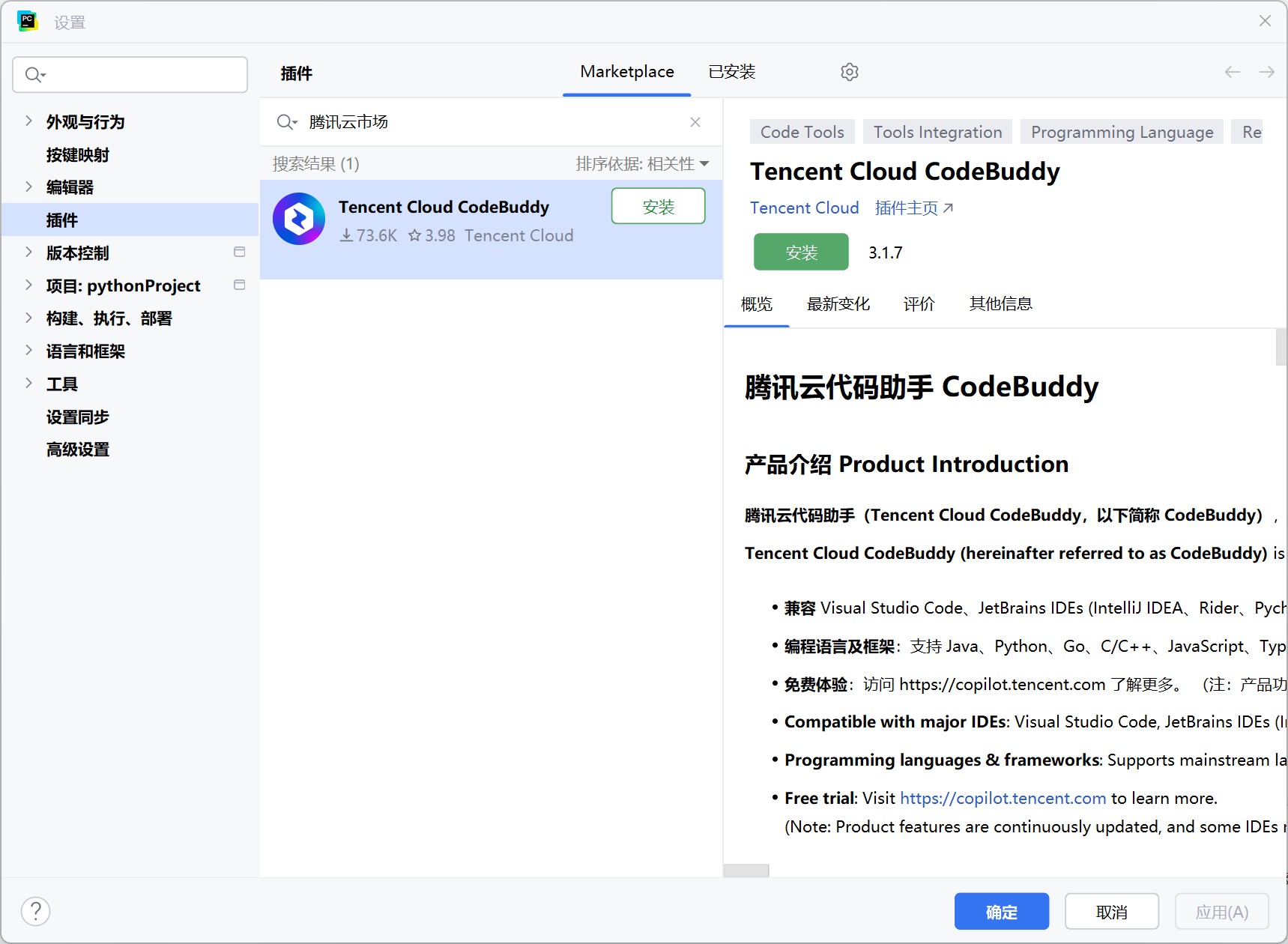Expand the 语言和框架 settings node
Screen dimensions: 1288x944
point(28,350)
